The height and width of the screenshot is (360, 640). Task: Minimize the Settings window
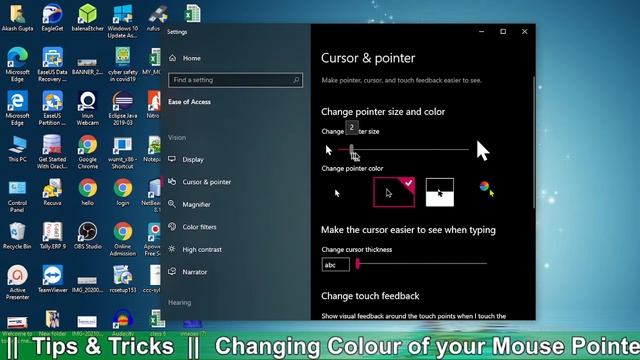(482, 31)
